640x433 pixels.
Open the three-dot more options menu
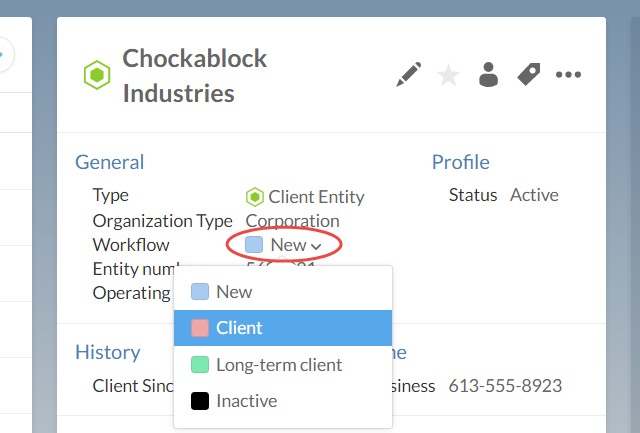click(x=569, y=75)
